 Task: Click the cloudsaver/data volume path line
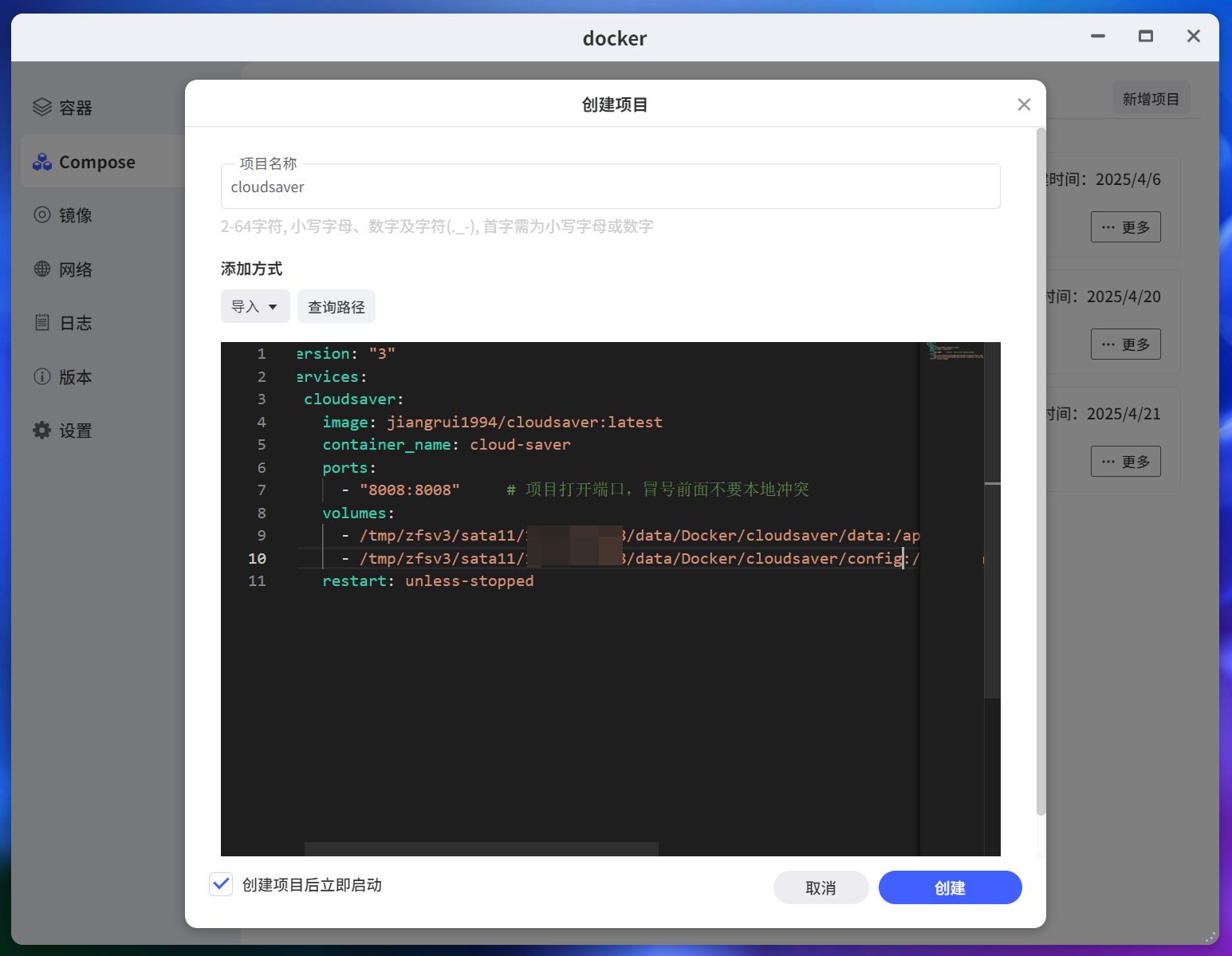[x=630, y=535]
